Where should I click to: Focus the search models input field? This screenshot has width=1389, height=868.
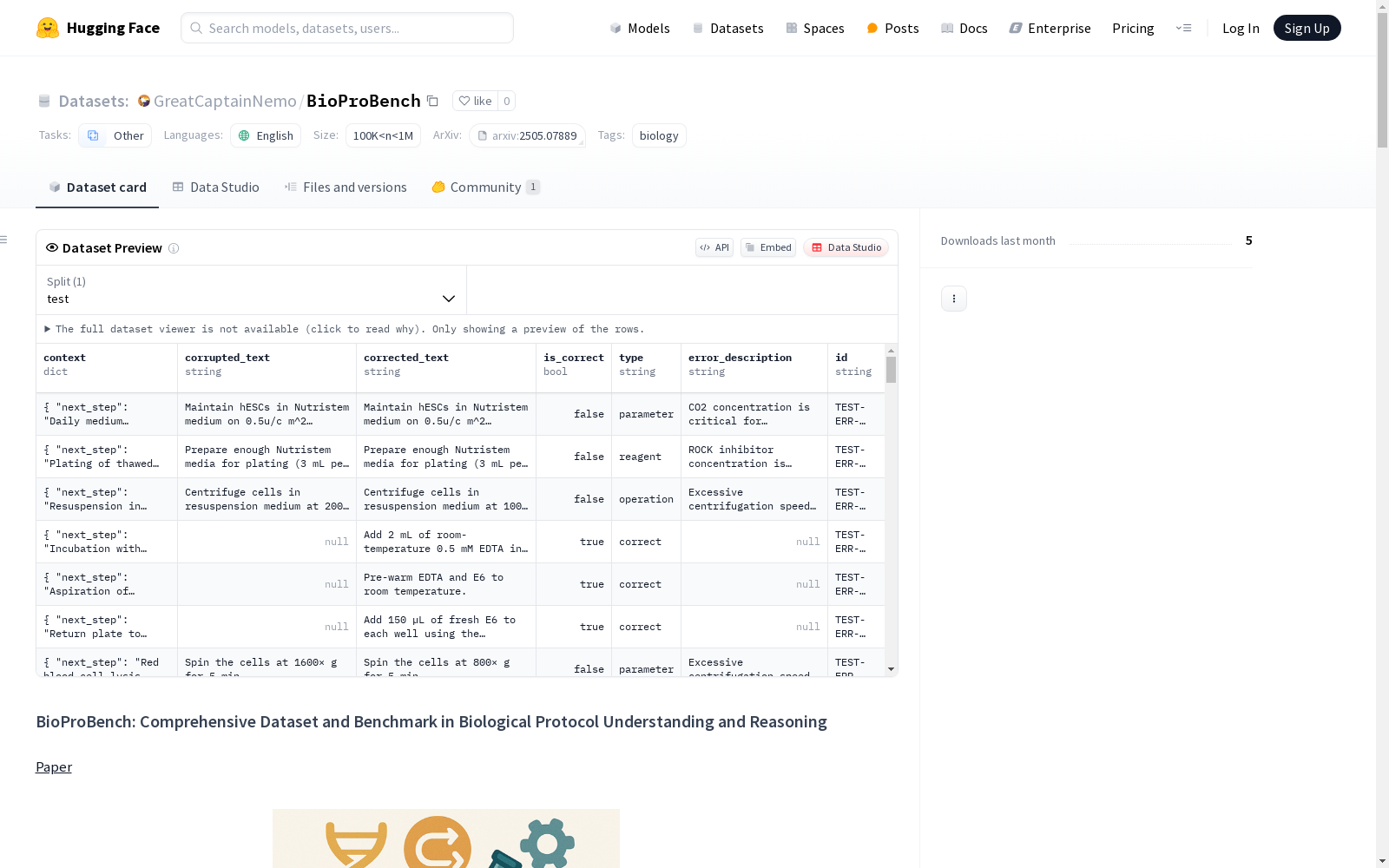(x=347, y=28)
